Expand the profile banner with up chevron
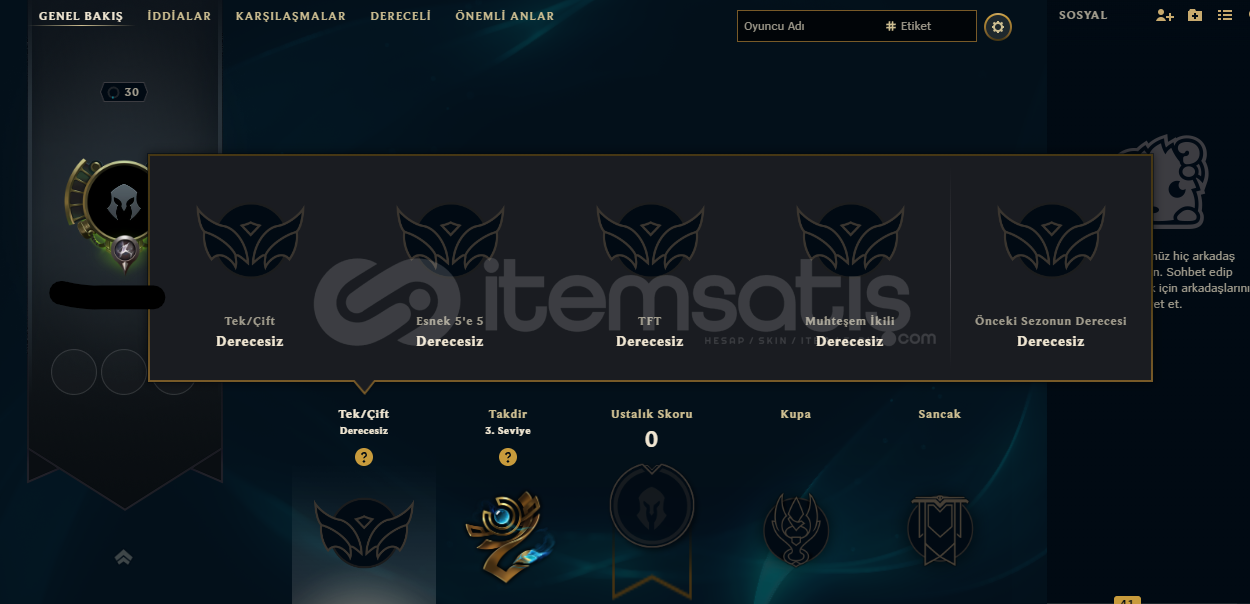 tap(123, 557)
